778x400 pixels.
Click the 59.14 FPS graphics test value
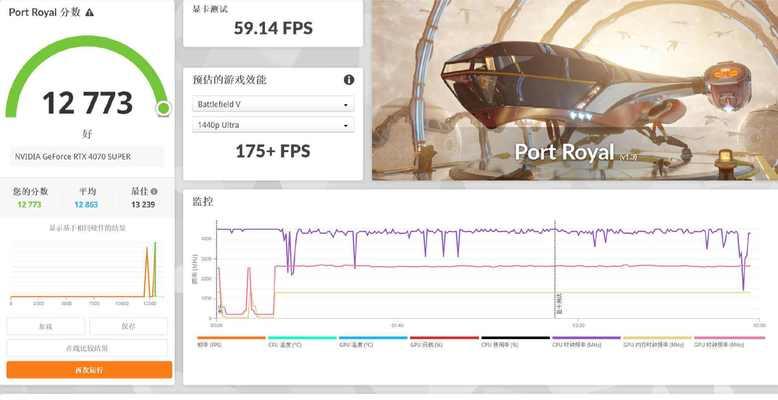pos(273,28)
